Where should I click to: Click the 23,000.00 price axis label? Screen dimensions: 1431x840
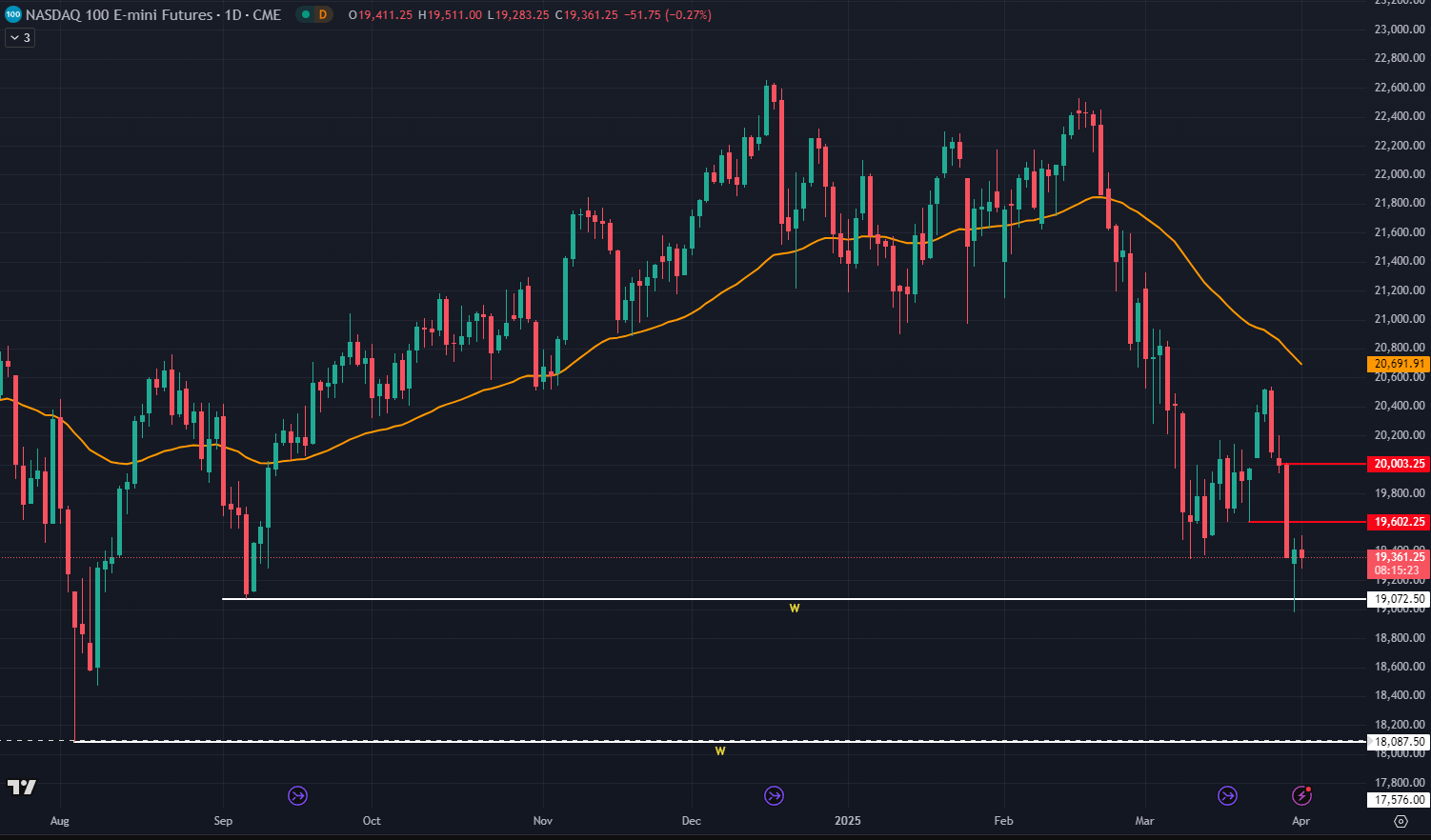pos(1400,30)
